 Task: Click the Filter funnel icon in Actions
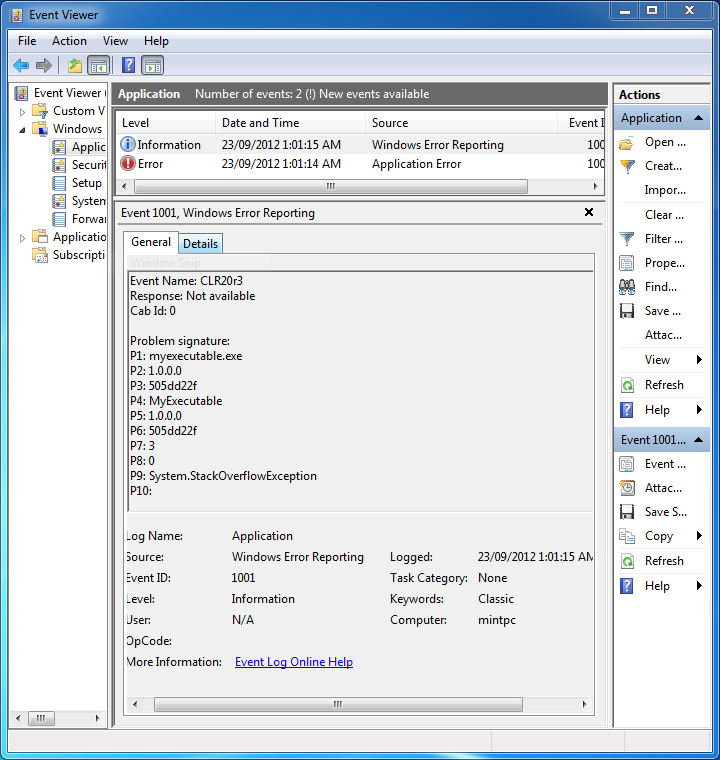tap(627, 239)
